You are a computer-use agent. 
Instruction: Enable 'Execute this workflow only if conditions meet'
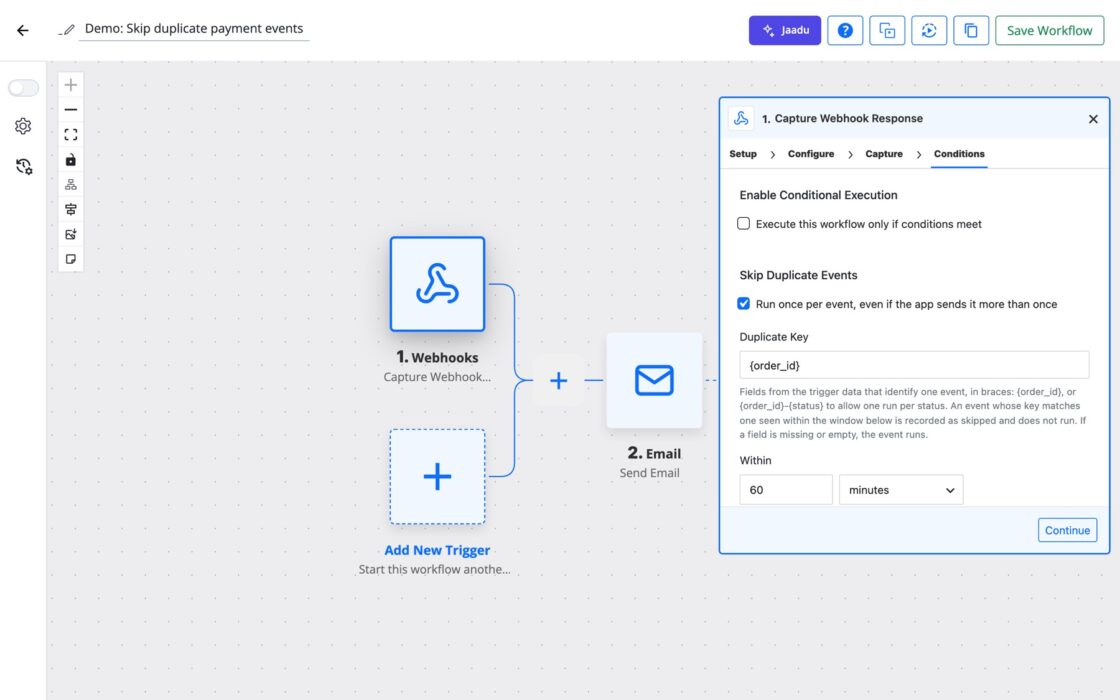[744, 224]
